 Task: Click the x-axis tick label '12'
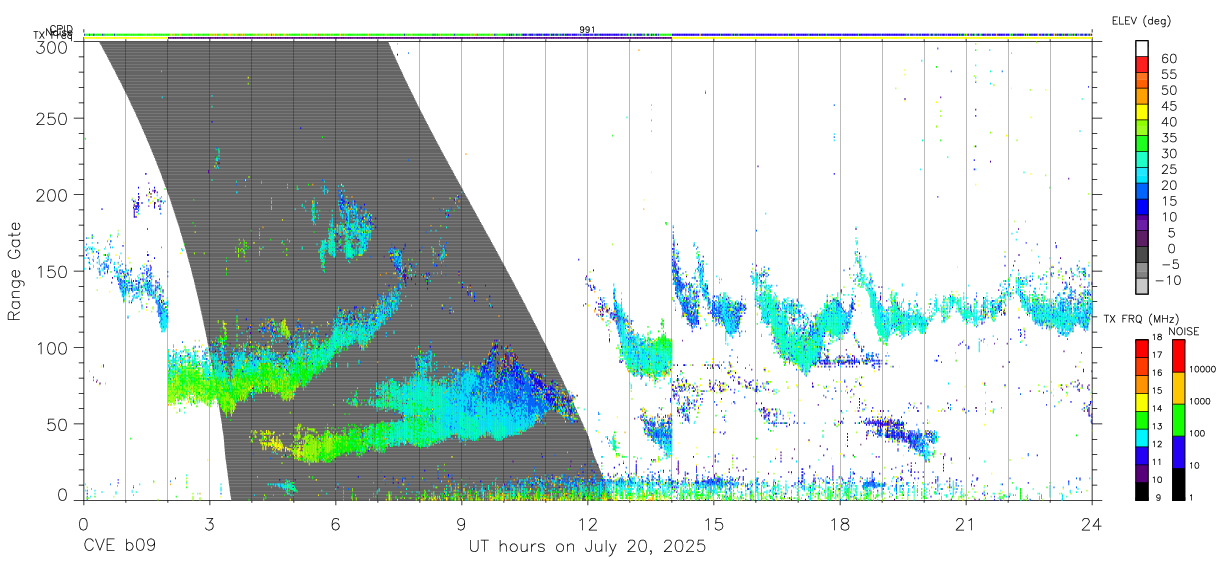click(587, 523)
